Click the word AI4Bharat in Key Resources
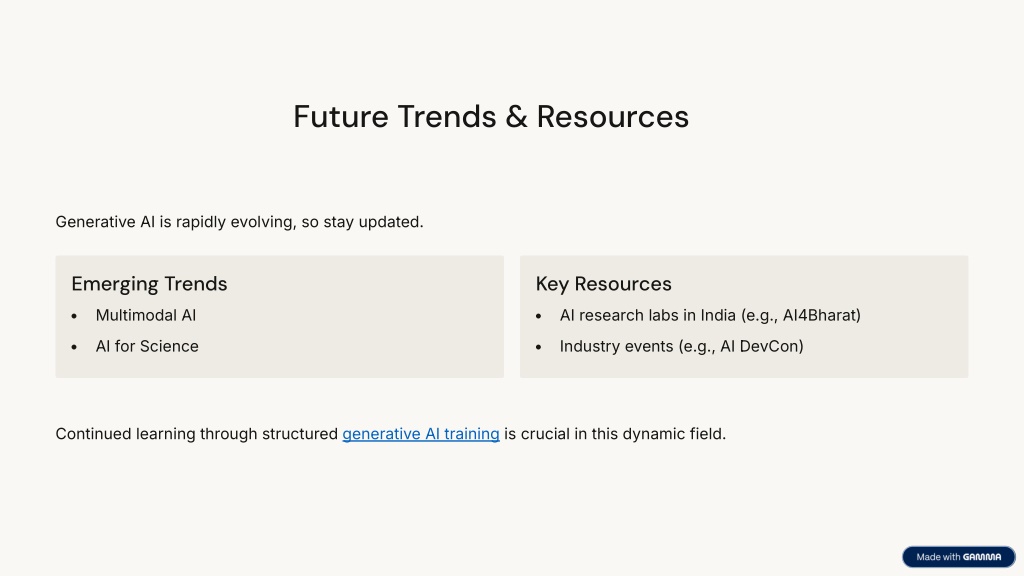The image size is (1024, 576). pos(819,315)
